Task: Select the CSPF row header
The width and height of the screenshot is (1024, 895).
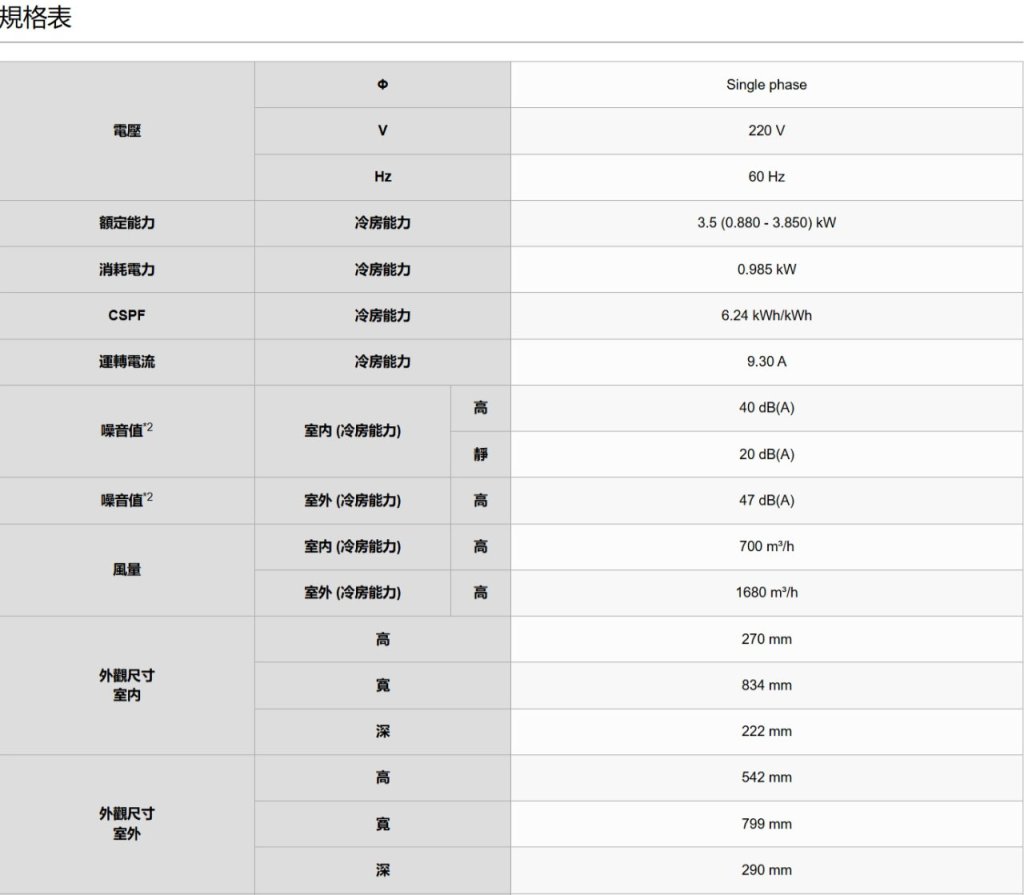Action: pos(127,316)
